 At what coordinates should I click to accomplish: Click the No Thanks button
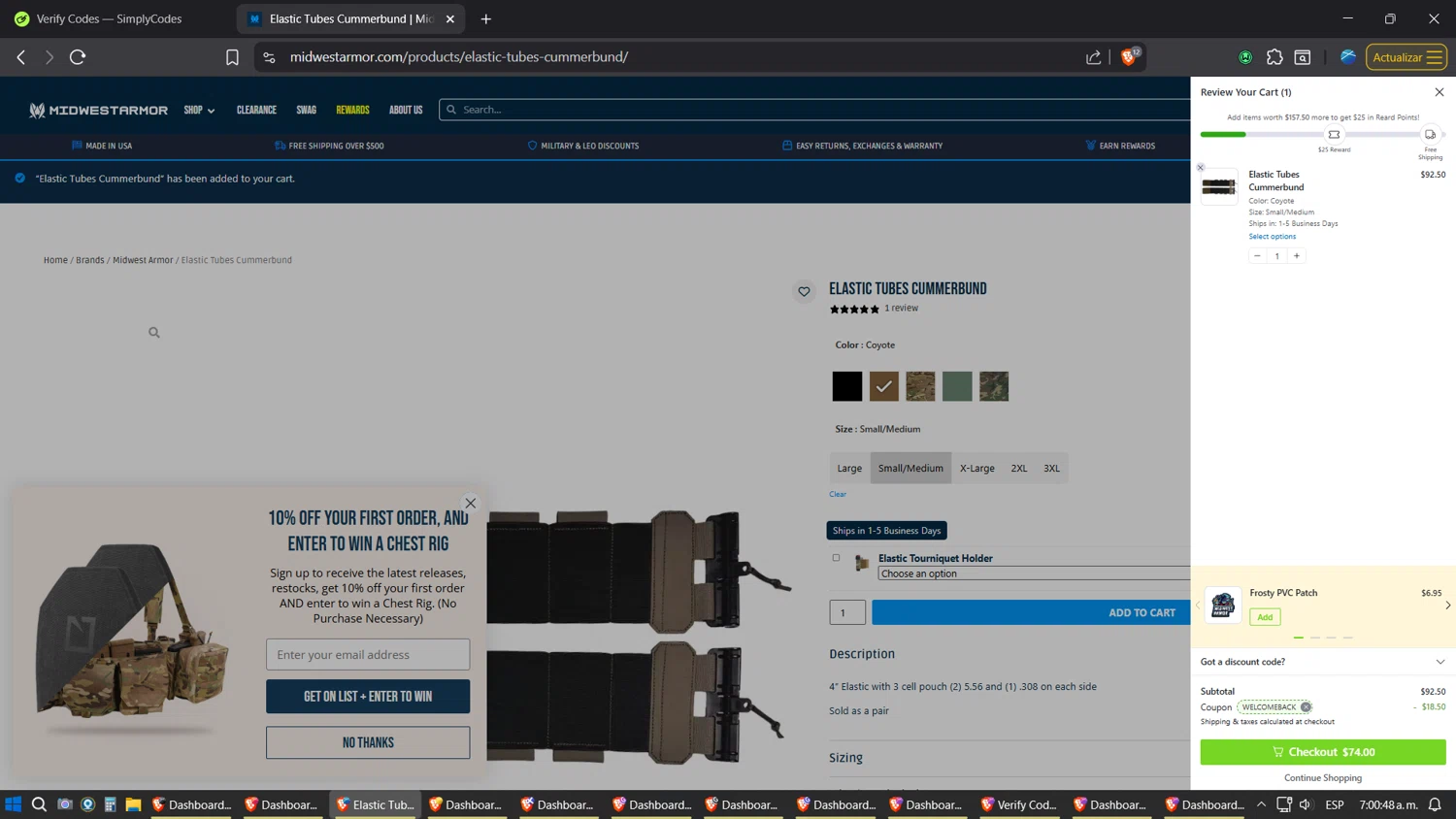pos(368,743)
